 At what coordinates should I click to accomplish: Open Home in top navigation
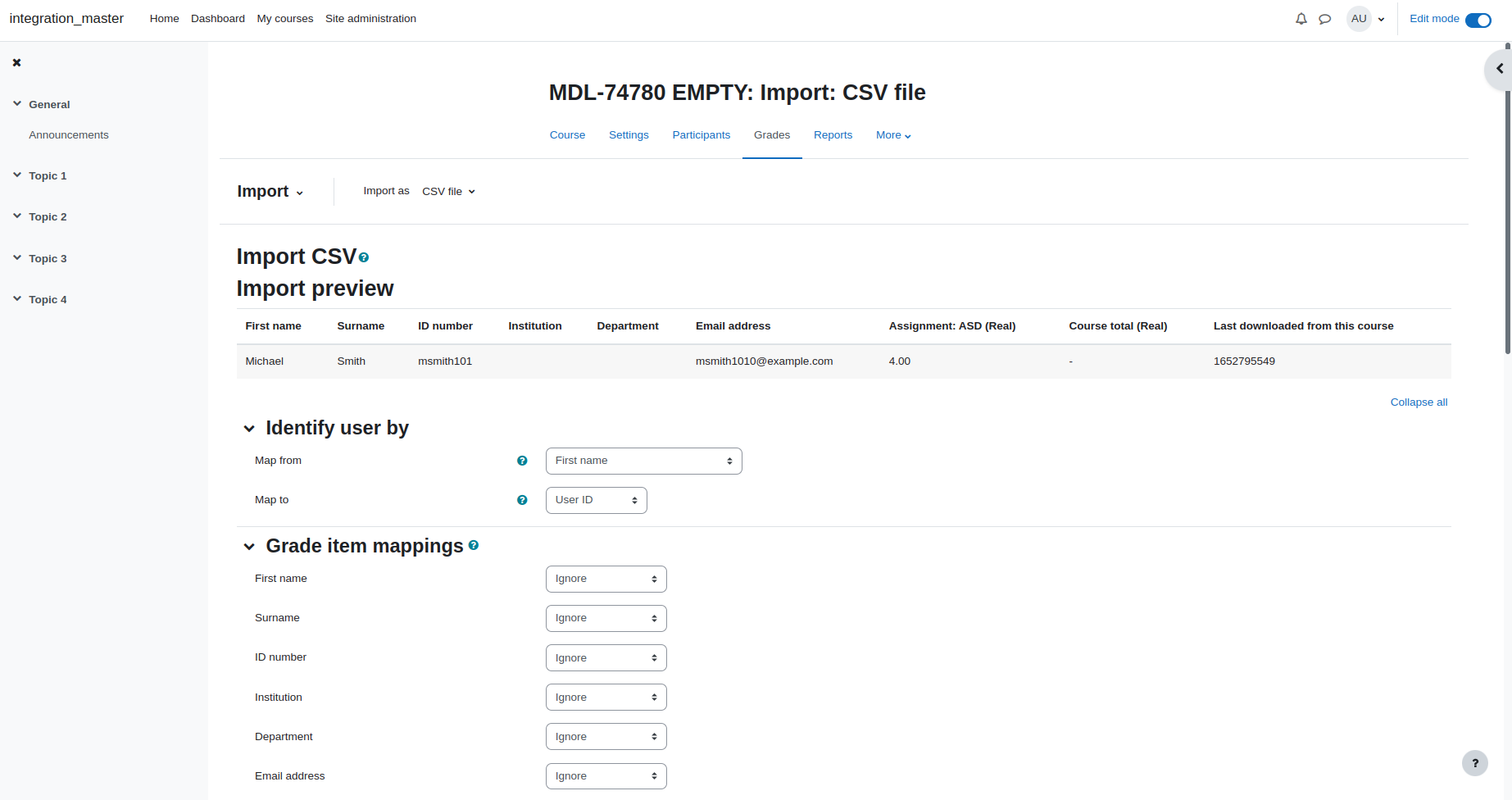164,19
